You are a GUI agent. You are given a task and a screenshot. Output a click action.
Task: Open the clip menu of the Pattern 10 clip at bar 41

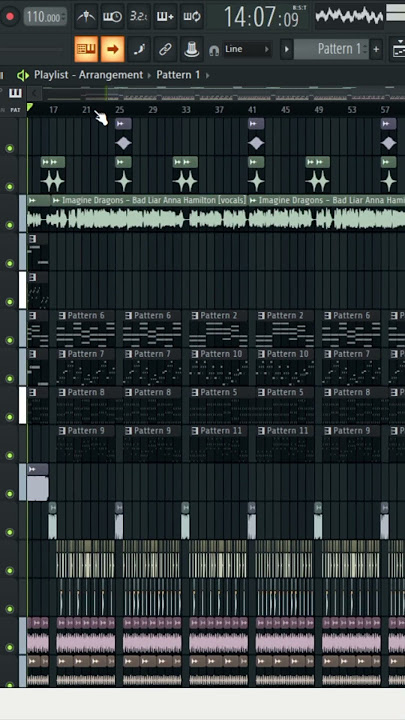(x=261, y=354)
